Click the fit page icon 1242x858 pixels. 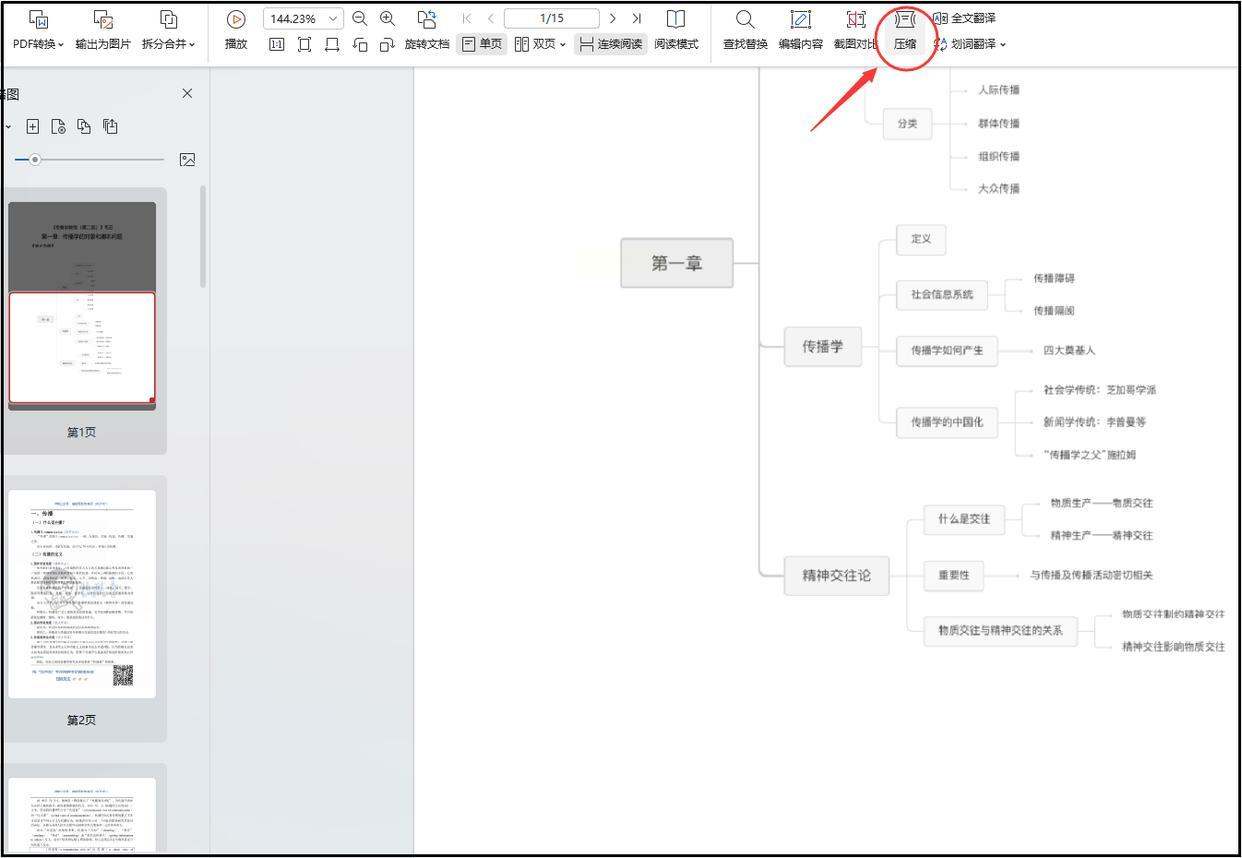[304, 45]
